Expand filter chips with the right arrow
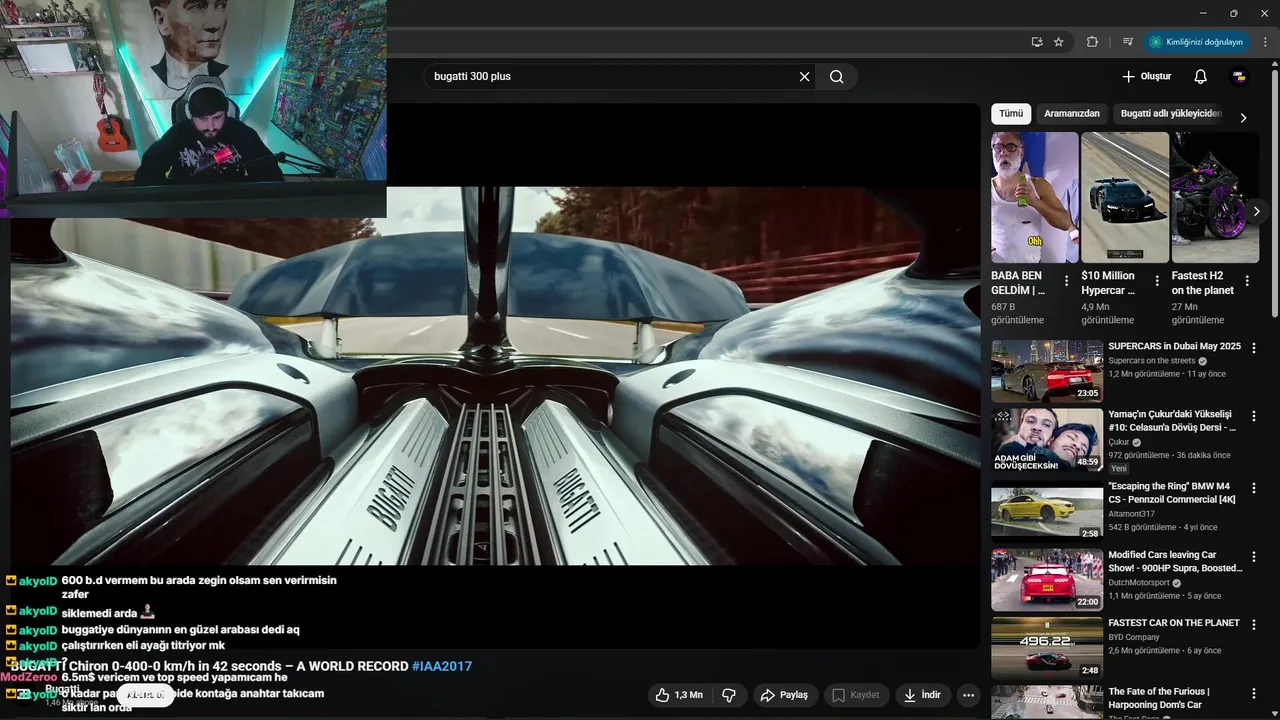 (1243, 117)
